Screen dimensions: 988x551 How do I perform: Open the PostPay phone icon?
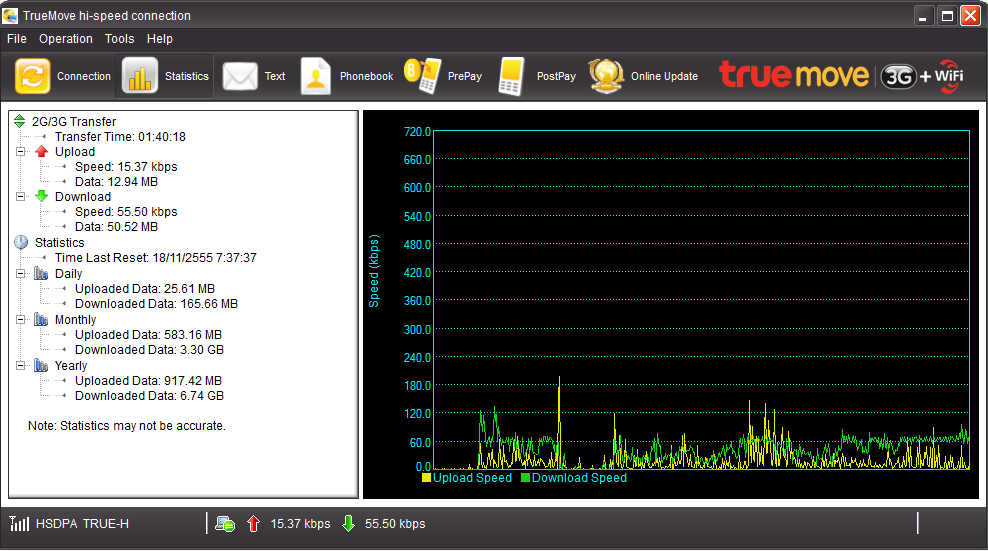[x=511, y=76]
